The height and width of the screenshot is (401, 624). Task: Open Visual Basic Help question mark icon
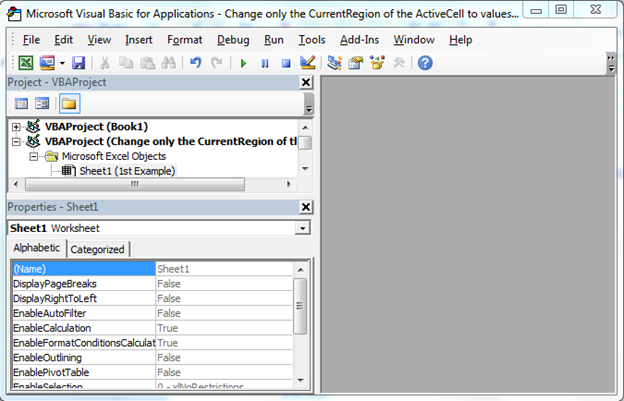click(x=425, y=63)
